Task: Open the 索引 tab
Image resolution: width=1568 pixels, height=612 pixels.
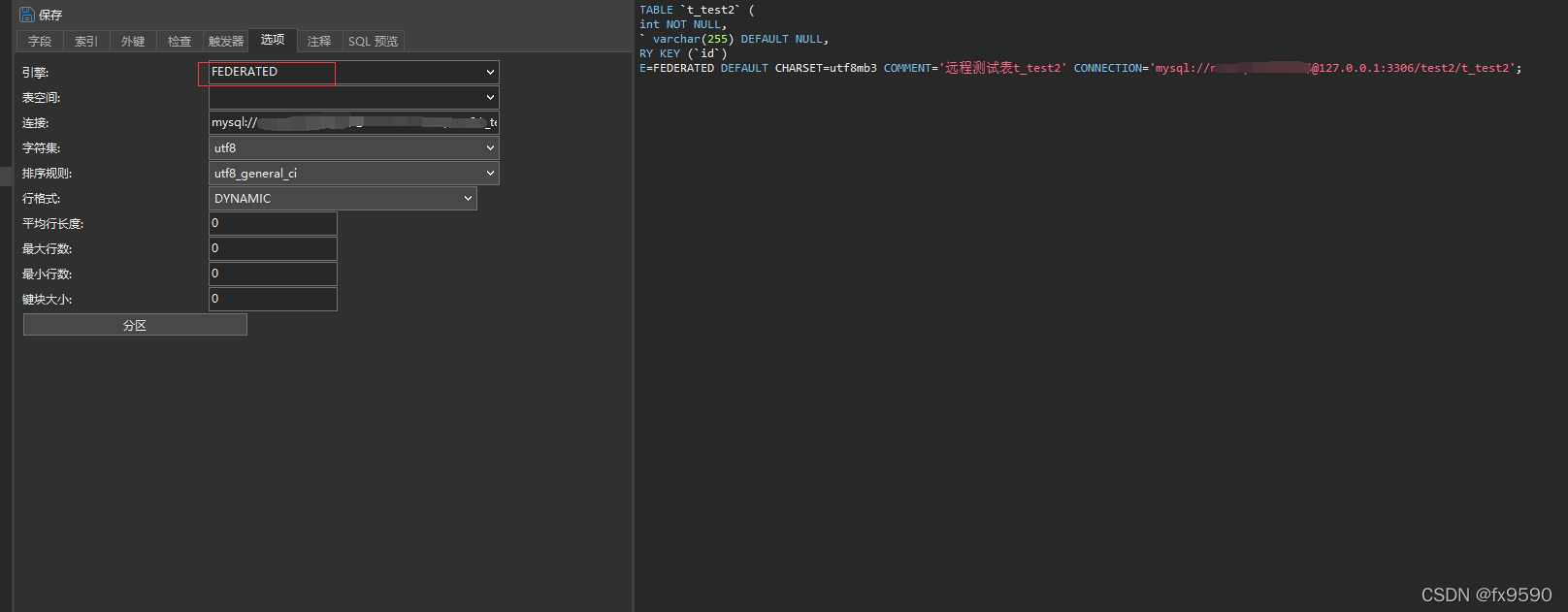Action: pos(86,41)
